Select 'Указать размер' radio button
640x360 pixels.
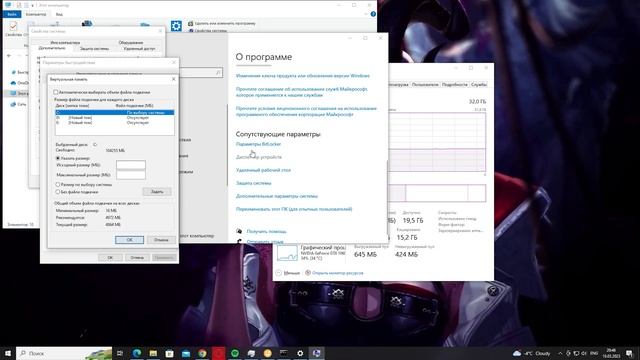58,158
